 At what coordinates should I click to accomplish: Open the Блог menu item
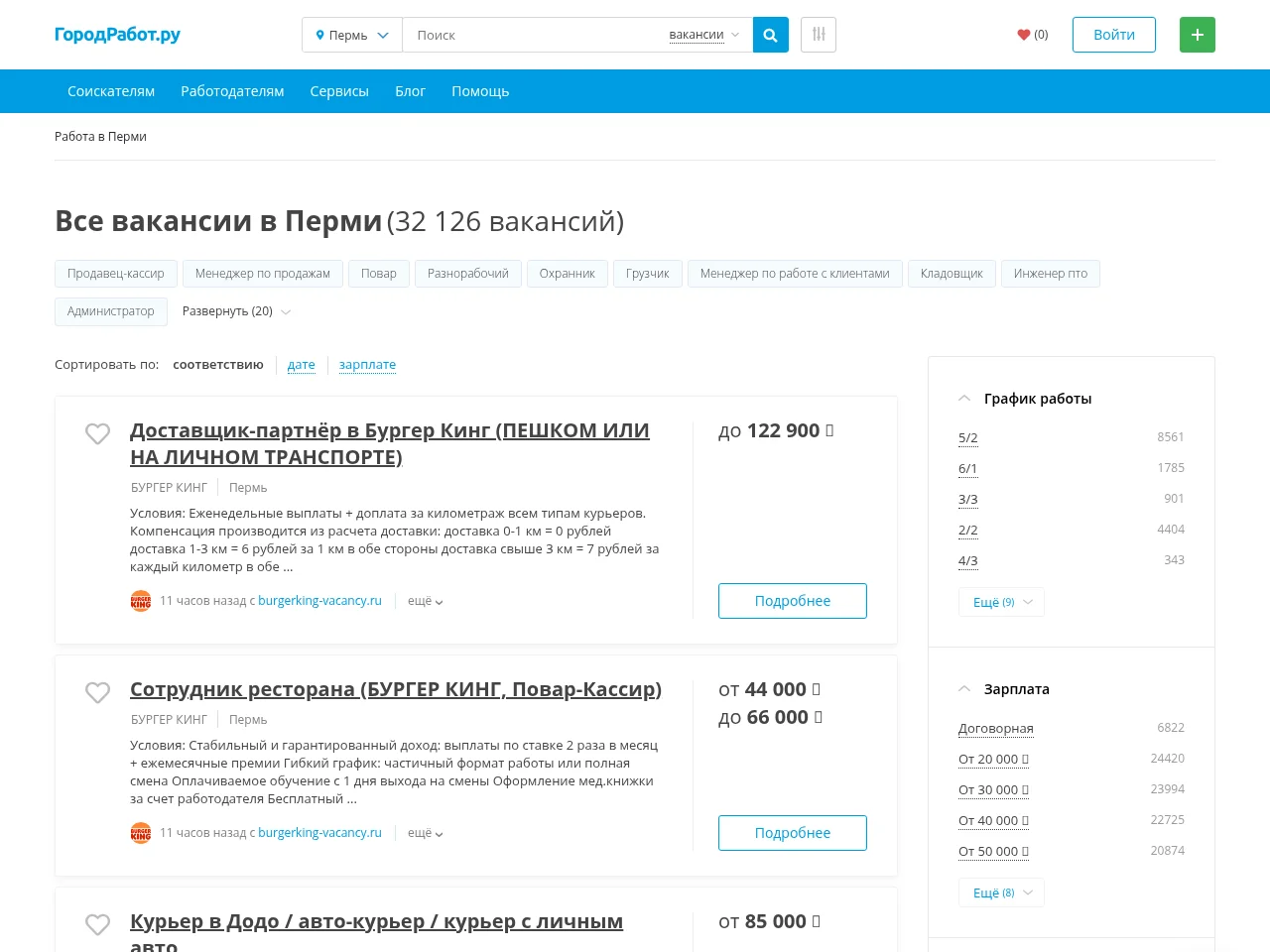410,91
